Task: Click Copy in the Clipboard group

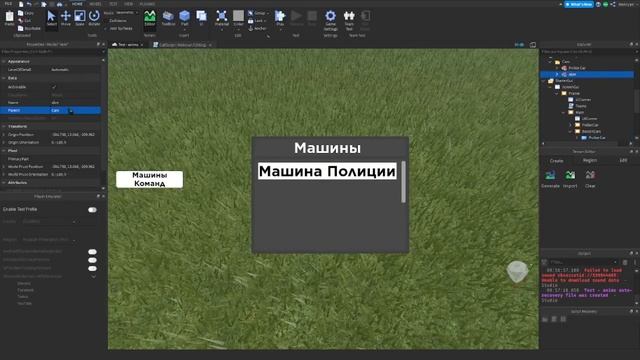Action: (x=26, y=13)
